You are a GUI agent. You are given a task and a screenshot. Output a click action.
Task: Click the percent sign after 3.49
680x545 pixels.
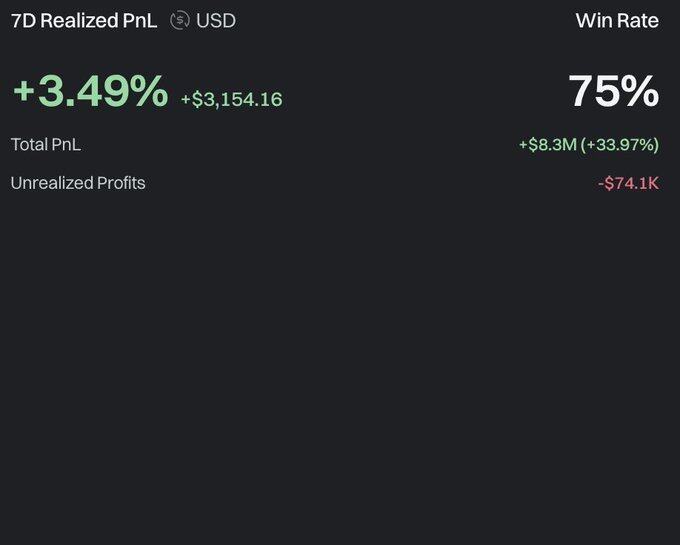pyautogui.click(x=149, y=91)
